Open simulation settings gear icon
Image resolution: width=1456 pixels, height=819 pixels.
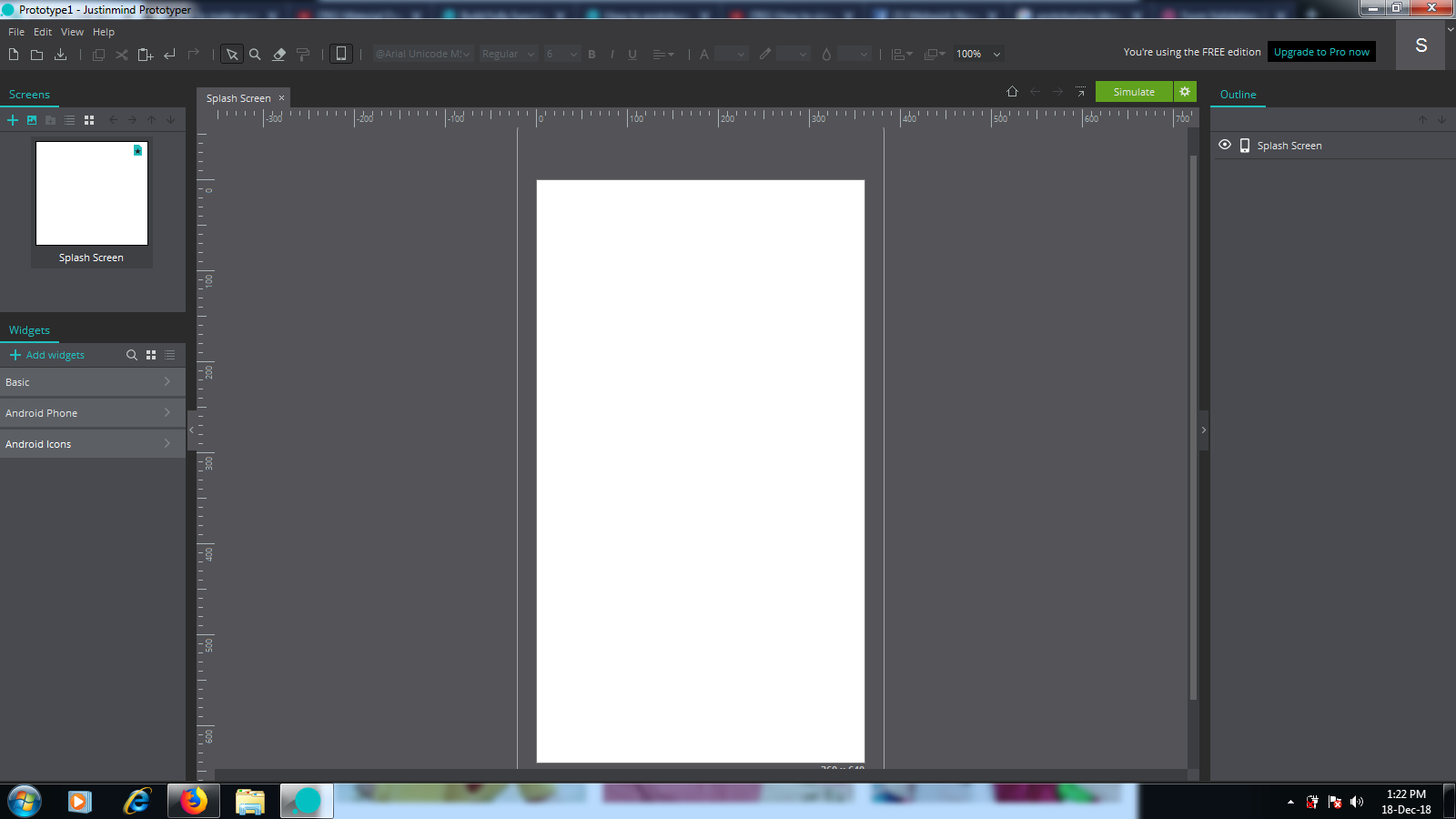(1185, 92)
